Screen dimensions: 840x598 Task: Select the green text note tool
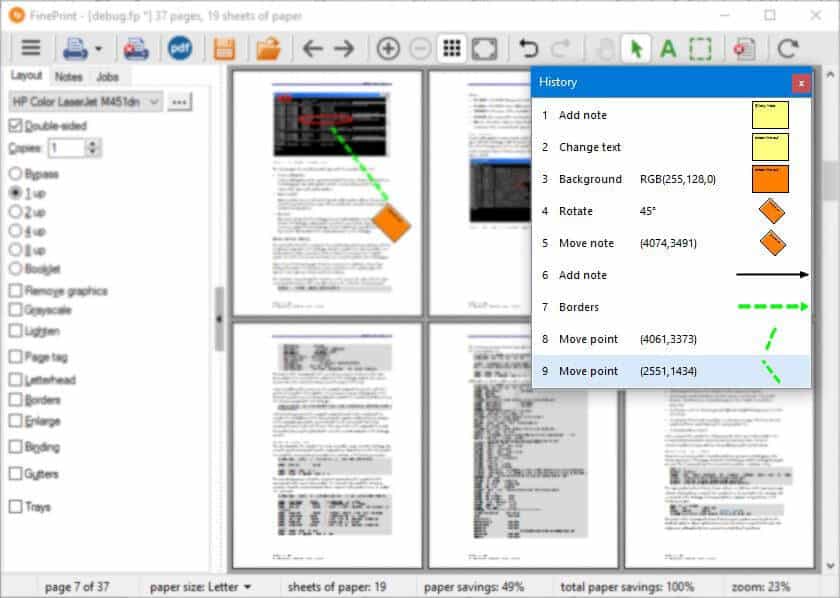click(668, 48)
